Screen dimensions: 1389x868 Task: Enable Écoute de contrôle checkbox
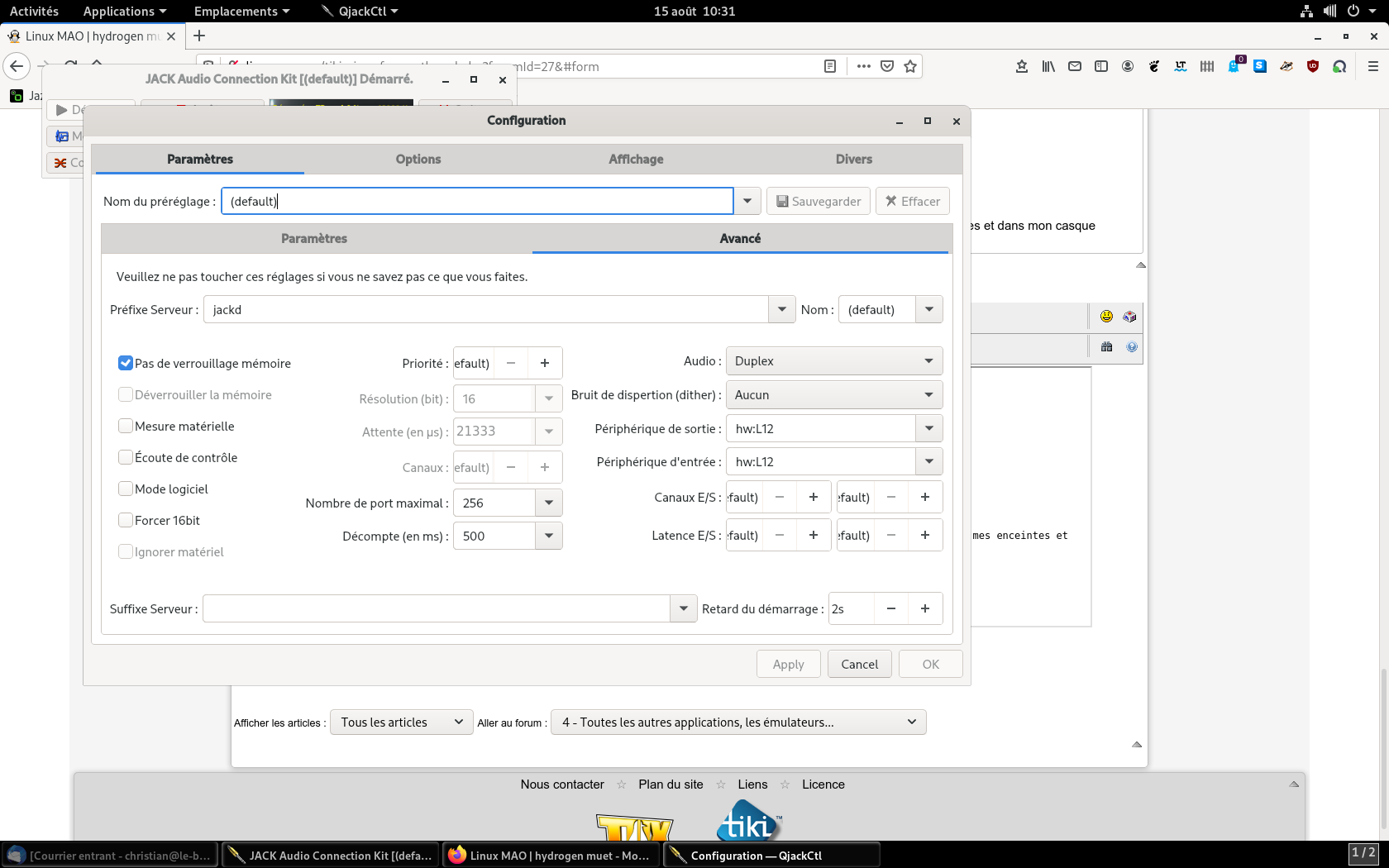coord(126,457)
